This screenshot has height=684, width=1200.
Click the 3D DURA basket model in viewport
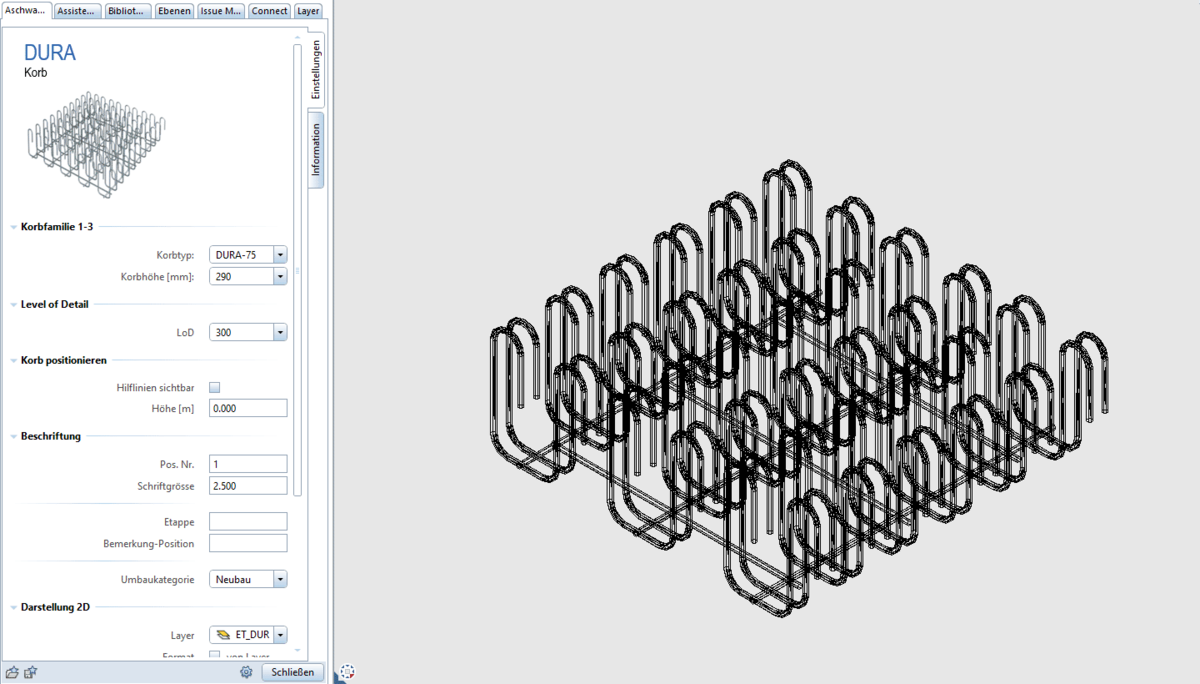pyautogui.click(x=798, y=388)
